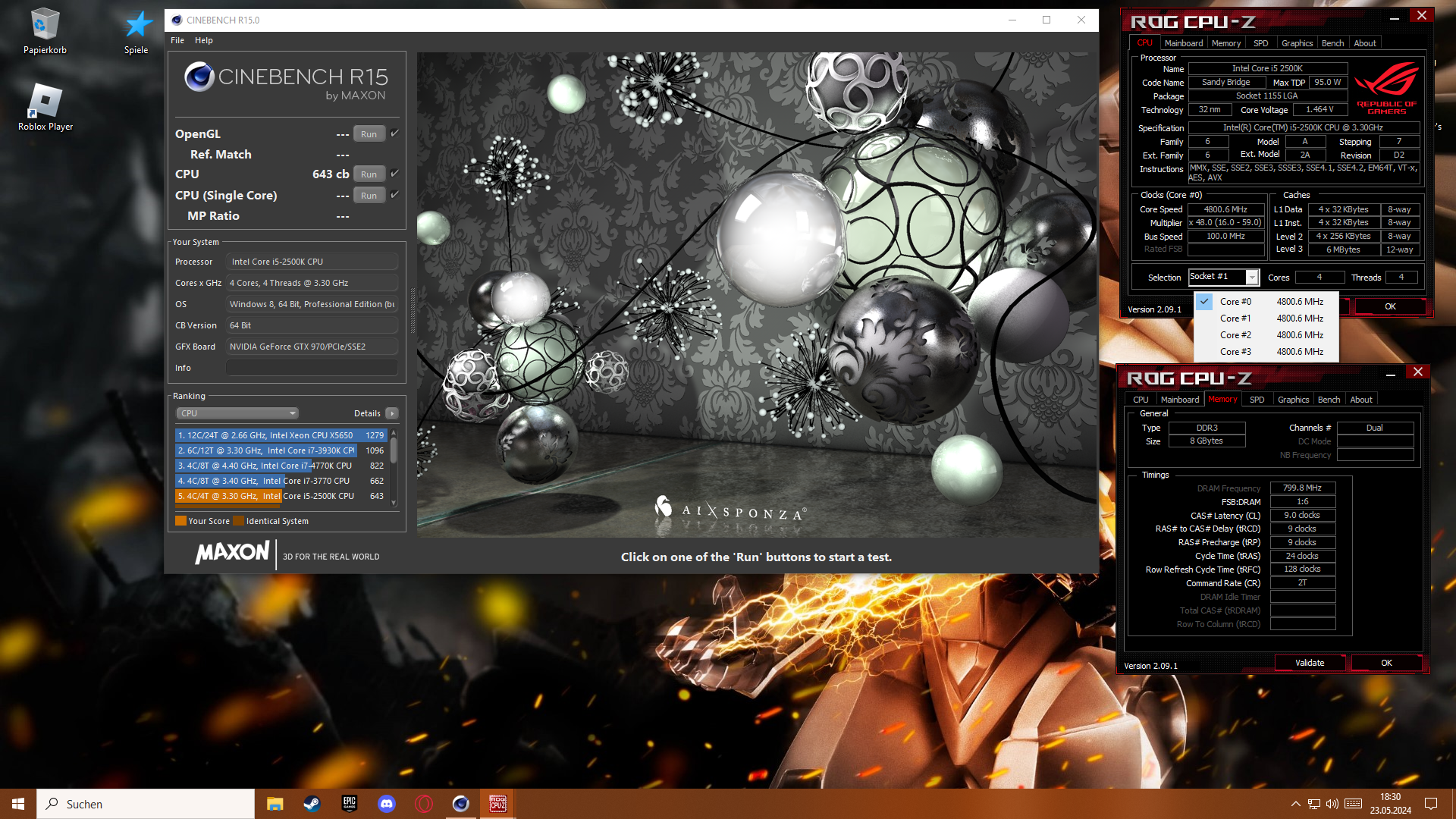The height and width of the screenshot is (819, 1456).
Task: Click Validate in lower CPU-Z window
Action: click(x=1310, y=663)
